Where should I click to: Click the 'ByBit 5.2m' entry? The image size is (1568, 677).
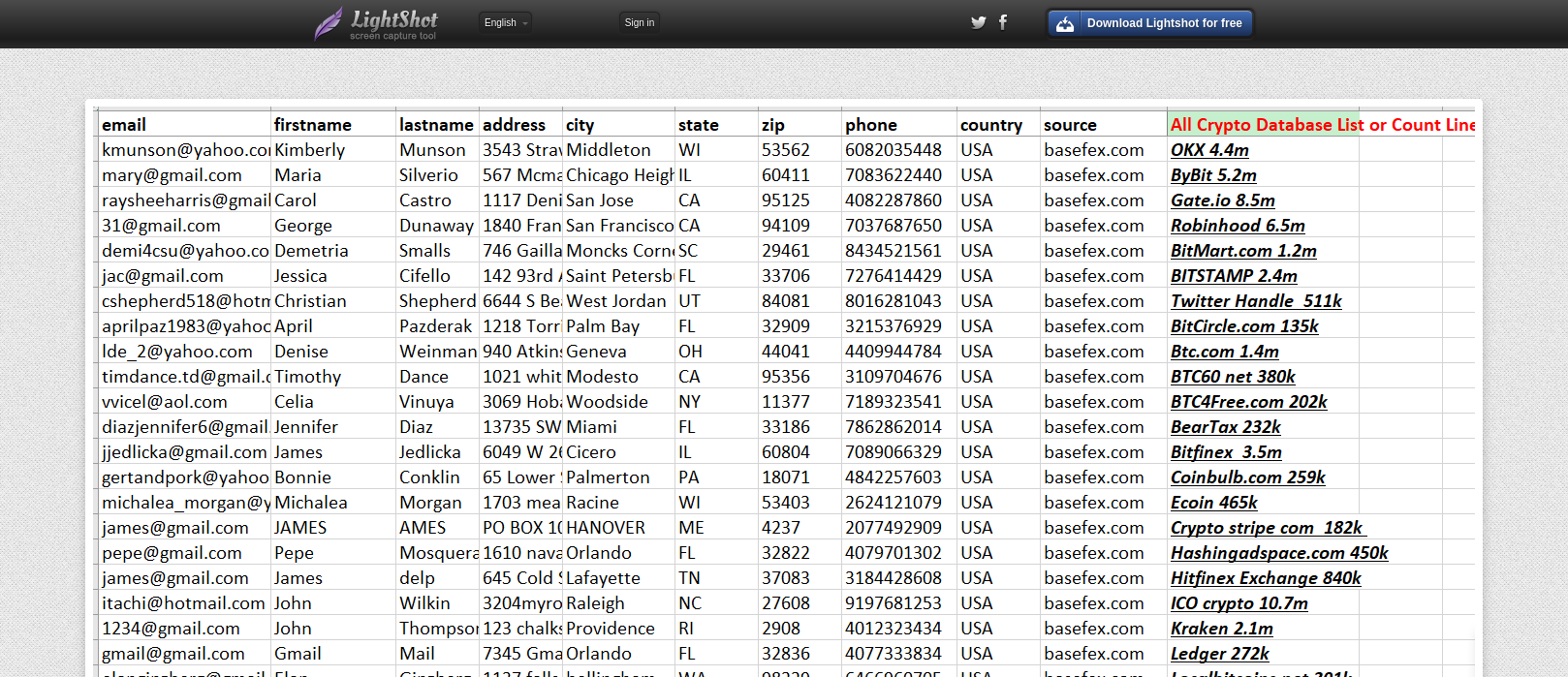[x=1213, y=175]
